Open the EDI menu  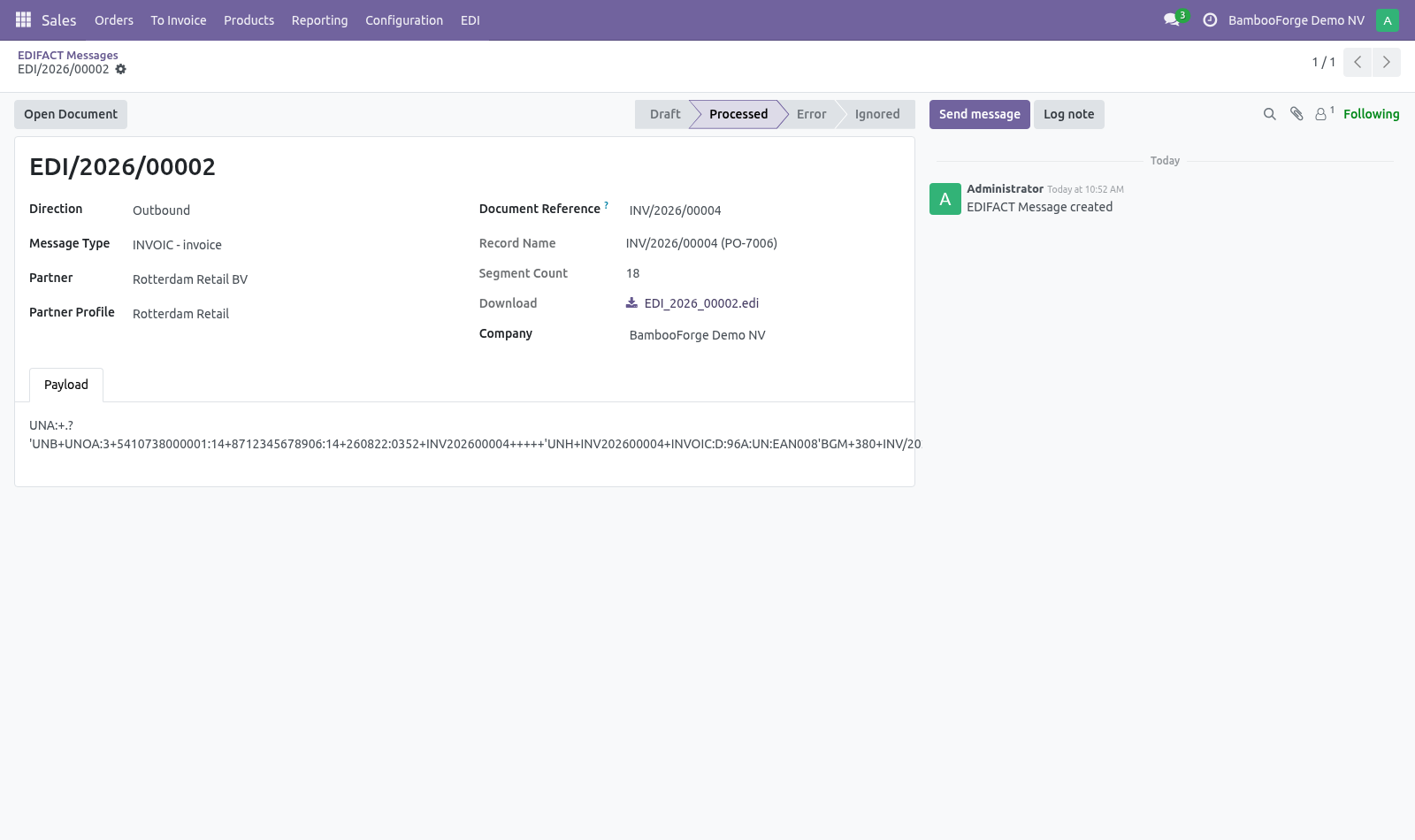click(x=470, y=19)
